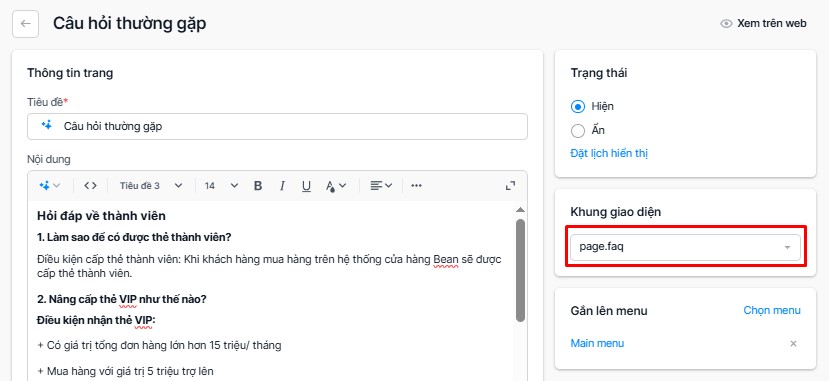Viewport: 829px width, 381px height.
Task: Show more toolbar options (three dots)
Action: [417, 185]
